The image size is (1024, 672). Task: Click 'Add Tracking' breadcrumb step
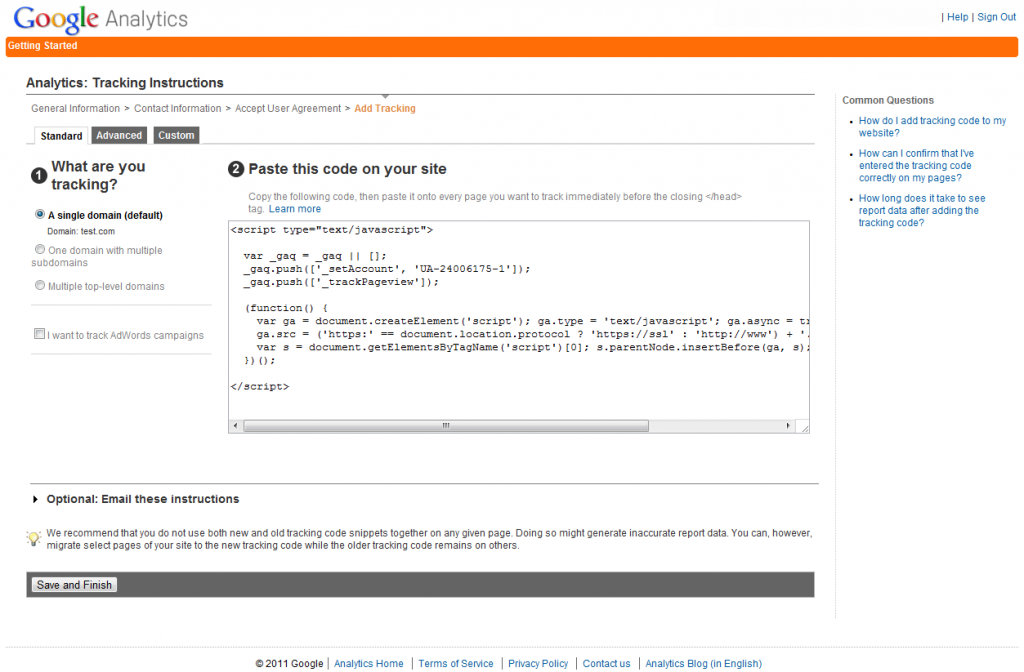385,108
